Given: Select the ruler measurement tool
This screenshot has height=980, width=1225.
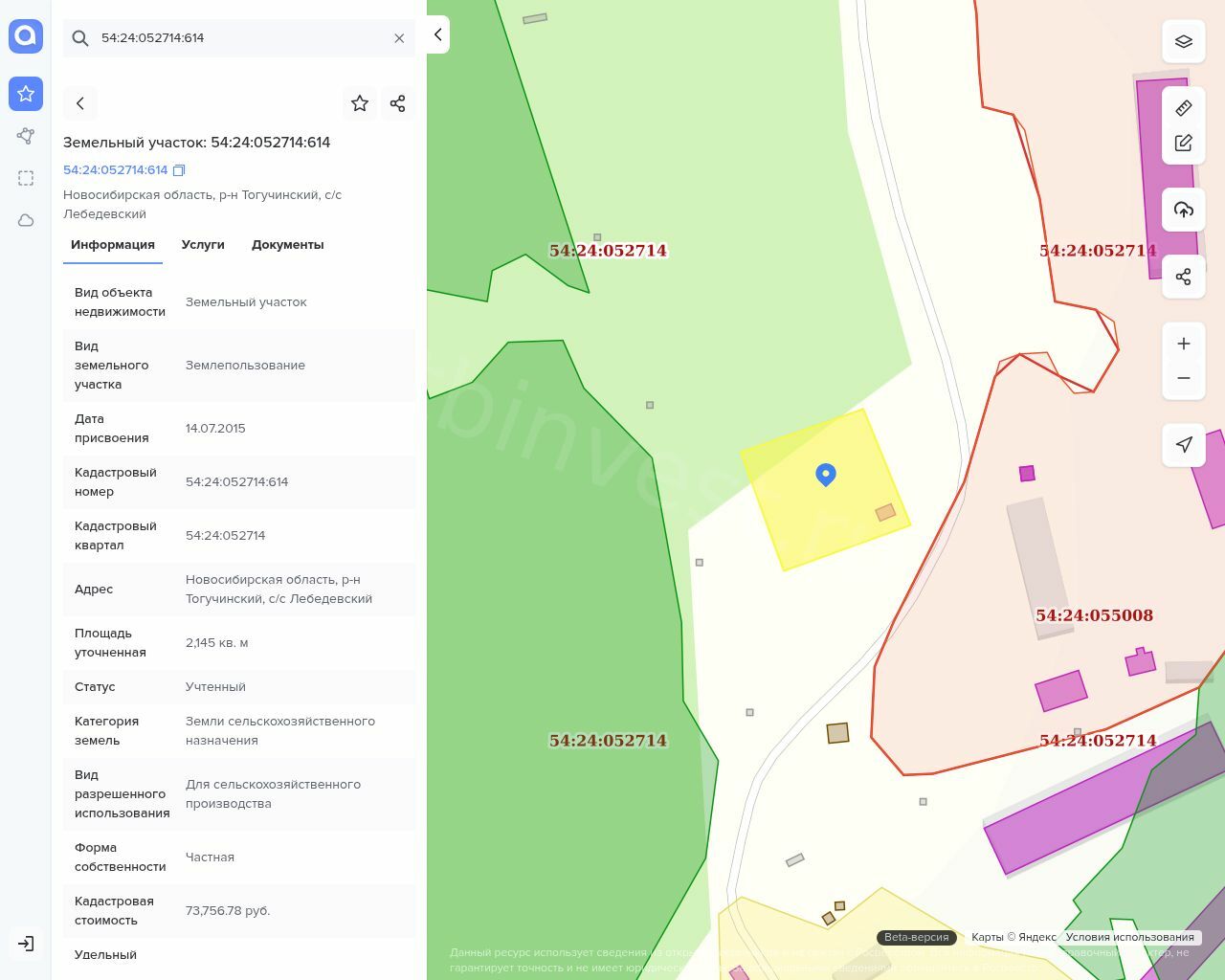Looking at the screenshot, I should (1183, 108).
